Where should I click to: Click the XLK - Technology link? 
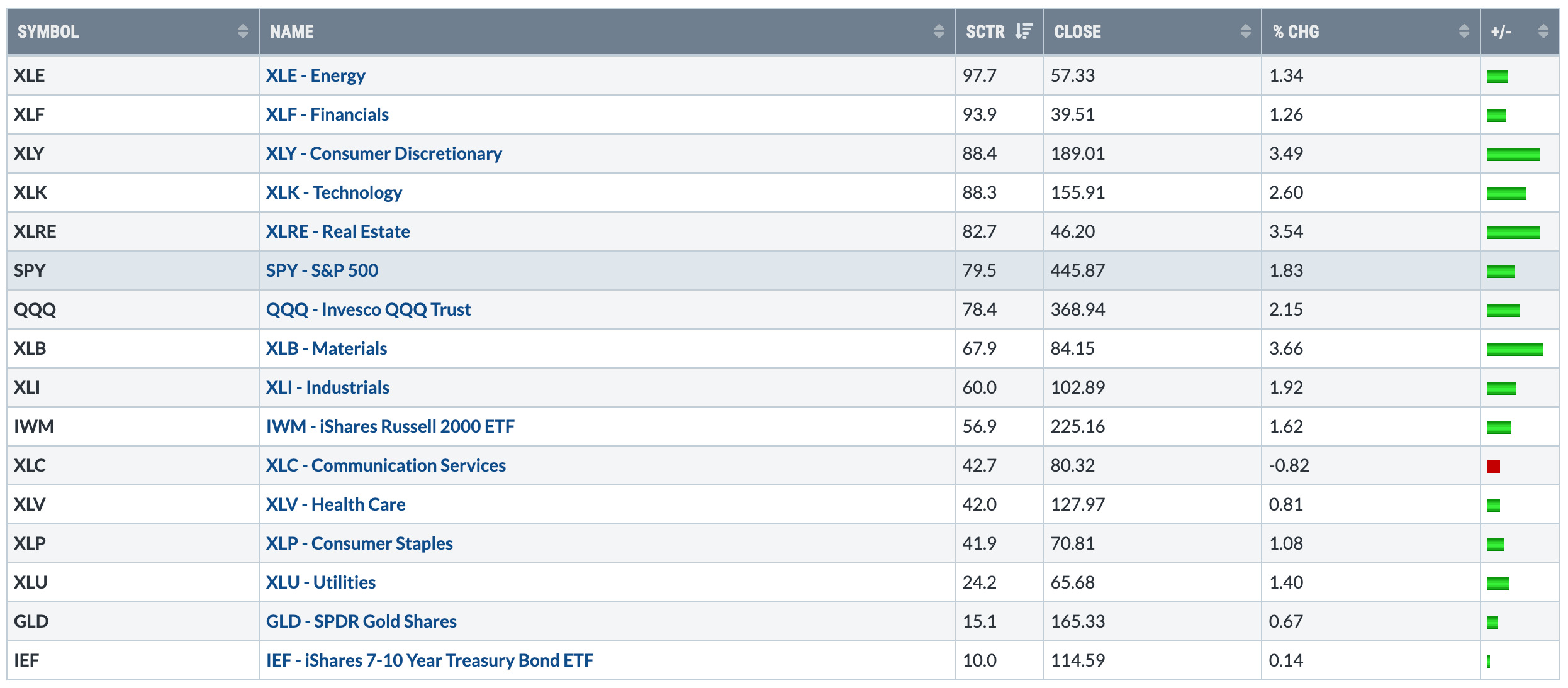coord(334,192)
